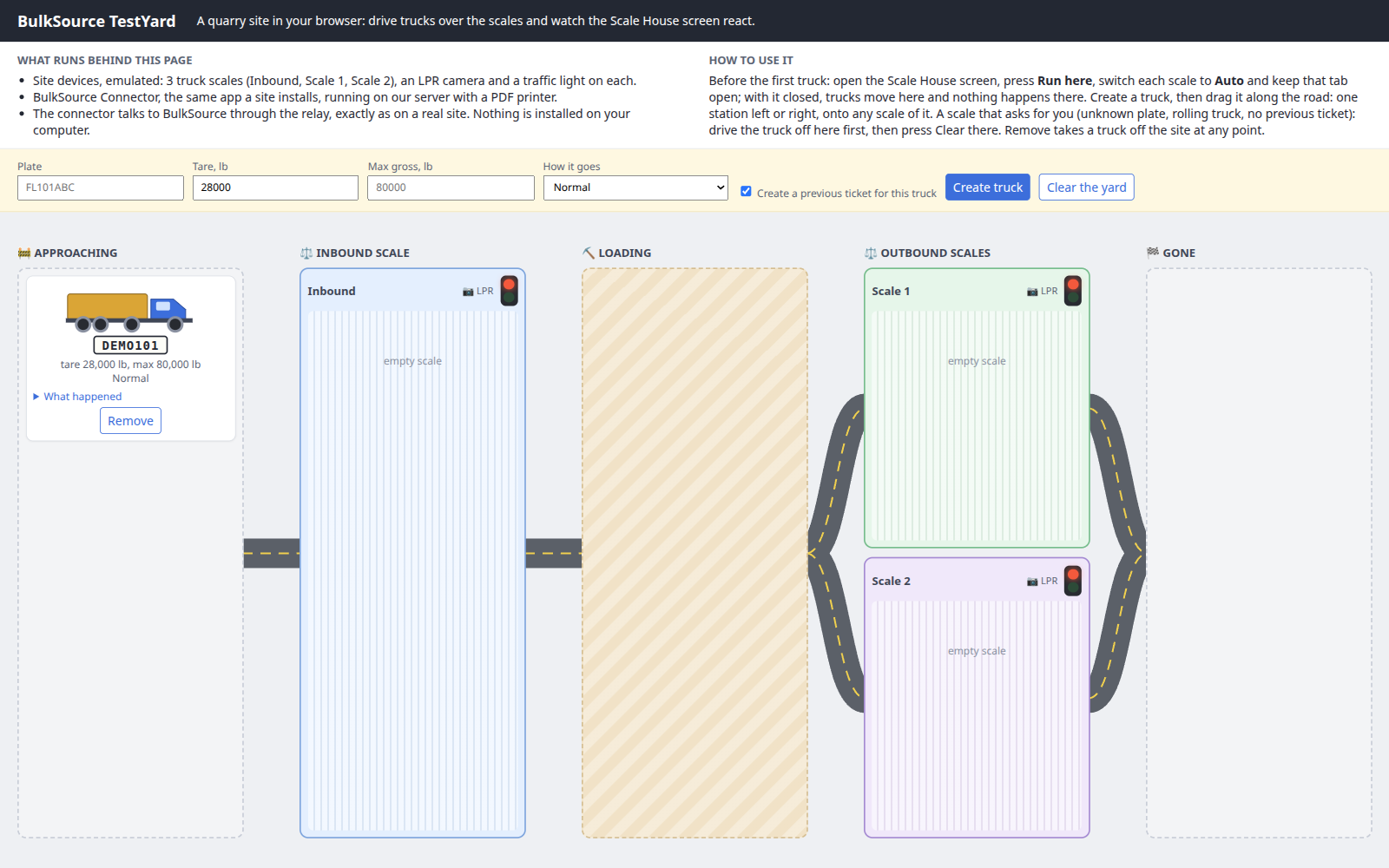The image size is (1389, 868).
Task: Click the Gone checkered flag icon
Action: (1153, 253)
